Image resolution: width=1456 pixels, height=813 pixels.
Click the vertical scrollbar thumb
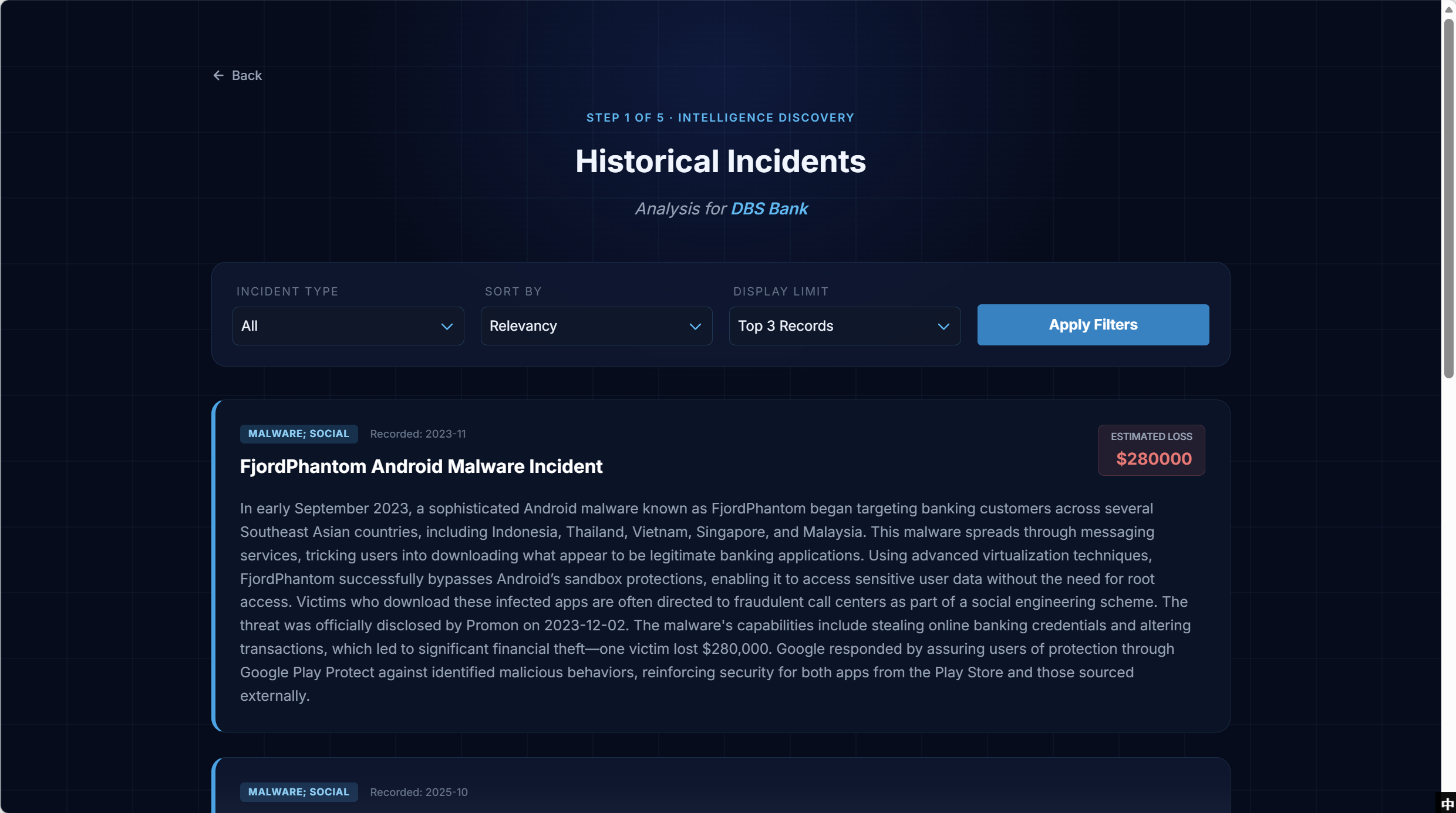coord(1449,198)
